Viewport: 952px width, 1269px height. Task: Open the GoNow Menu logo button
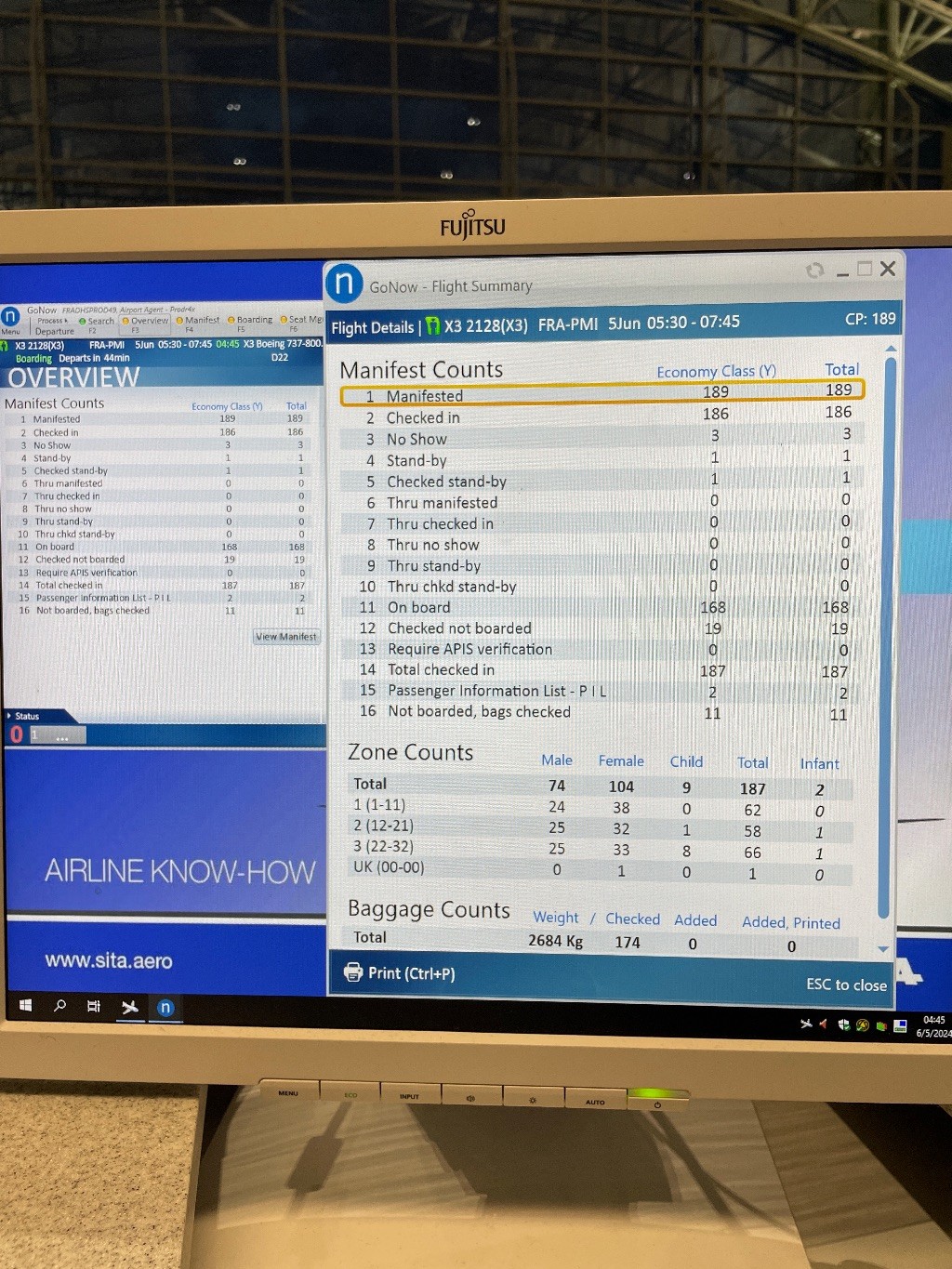(x=10, y=317)
